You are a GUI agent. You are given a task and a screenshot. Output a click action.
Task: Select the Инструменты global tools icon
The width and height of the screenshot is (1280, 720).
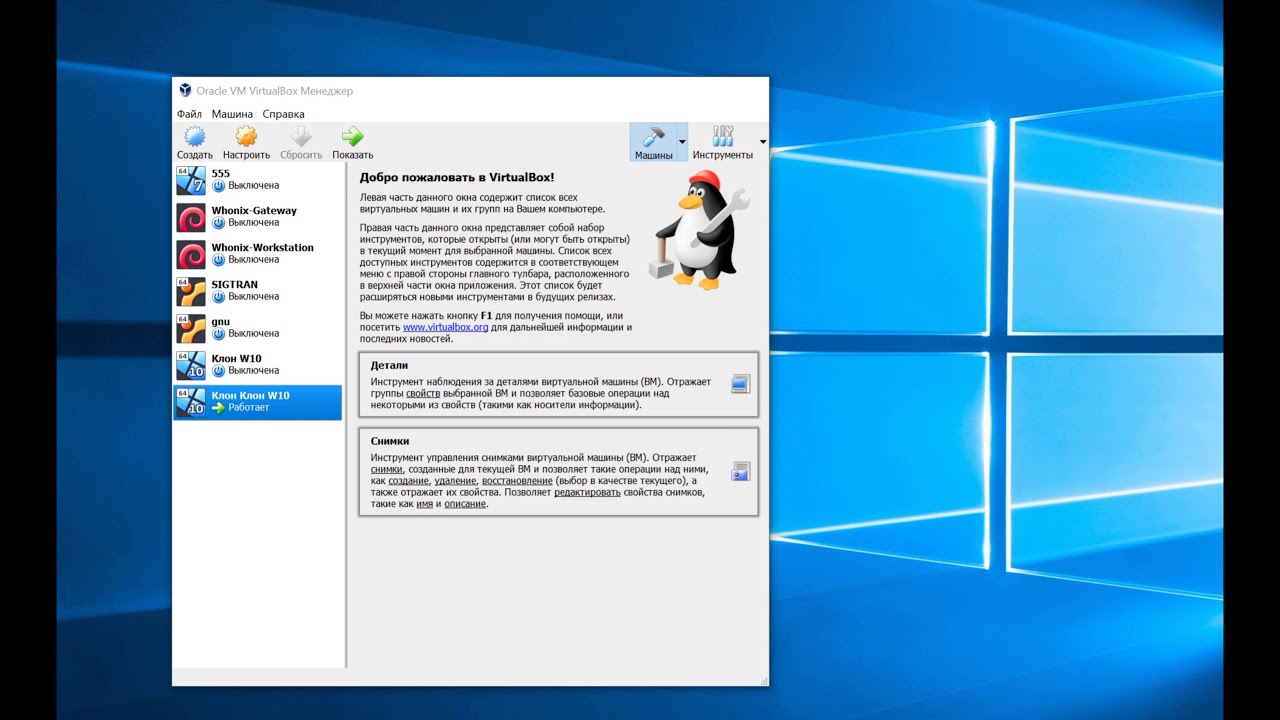(x=722, y=137)
